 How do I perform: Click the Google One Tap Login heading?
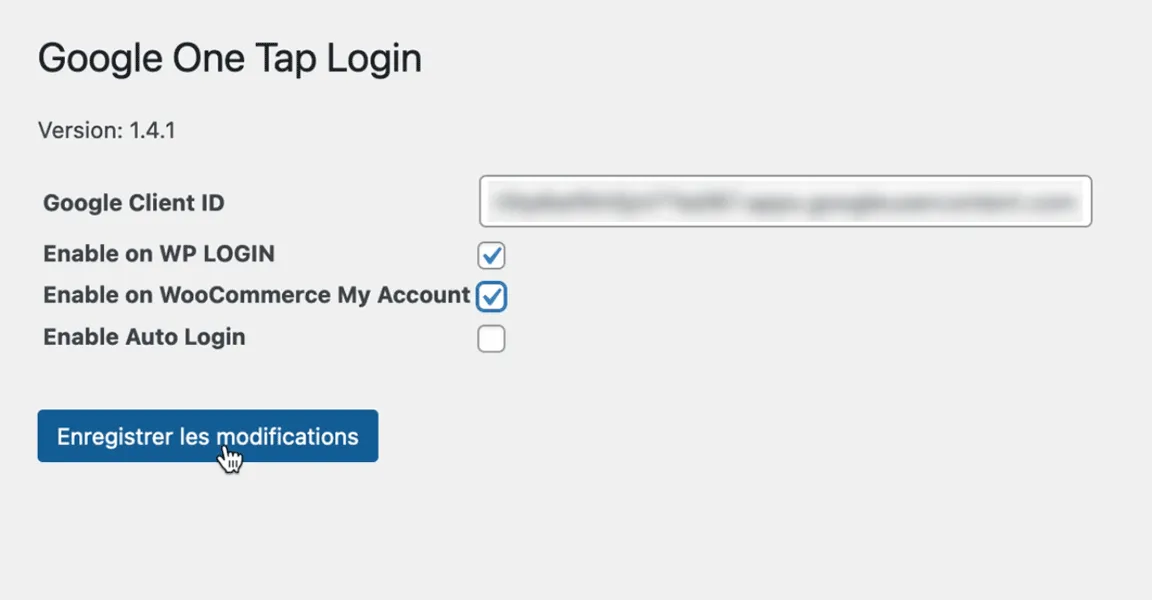pyautogui.click(x=229, y=57)
